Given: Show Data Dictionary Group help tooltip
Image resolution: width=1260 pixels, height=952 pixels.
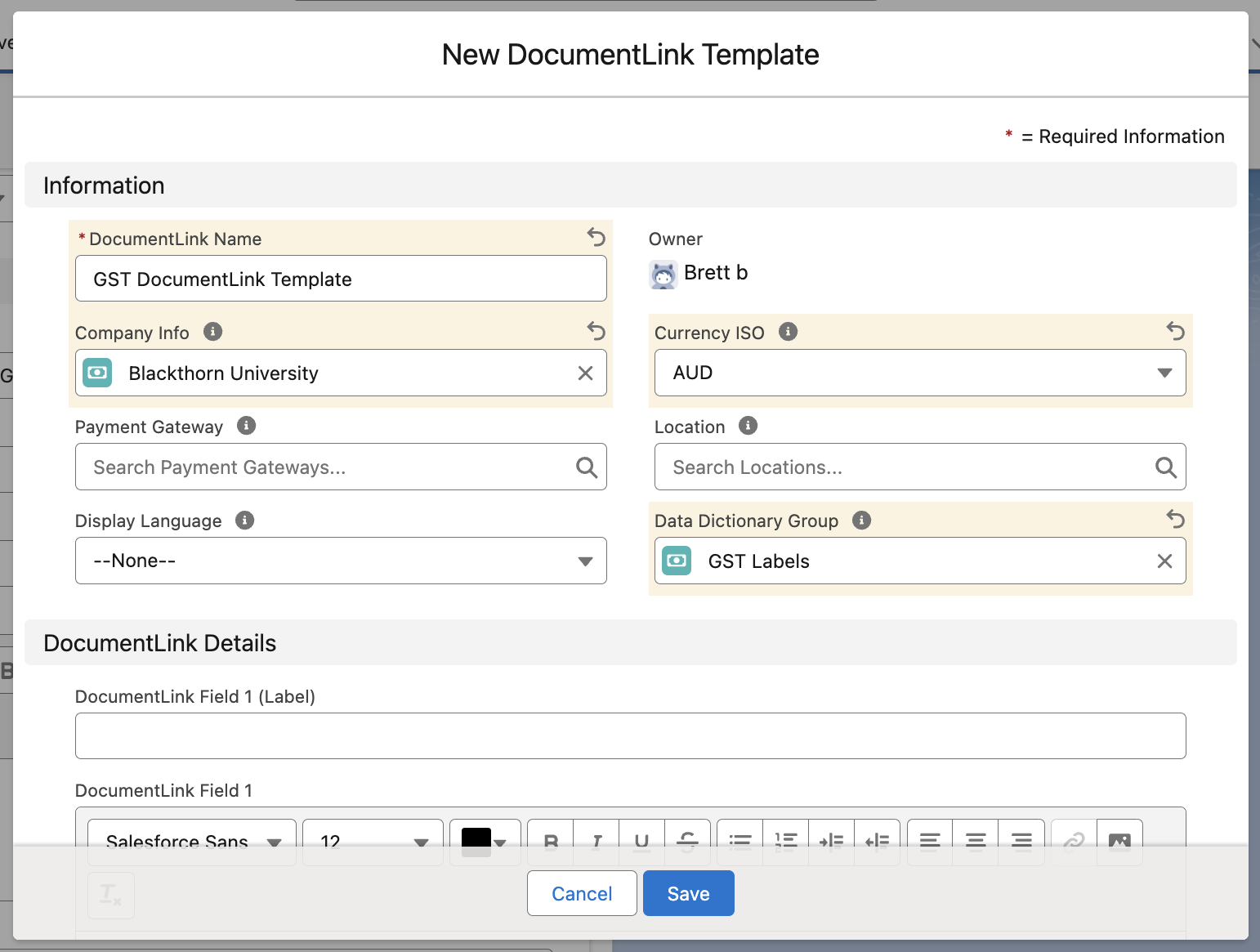Looking at the screenshot, I should (862, 521).
